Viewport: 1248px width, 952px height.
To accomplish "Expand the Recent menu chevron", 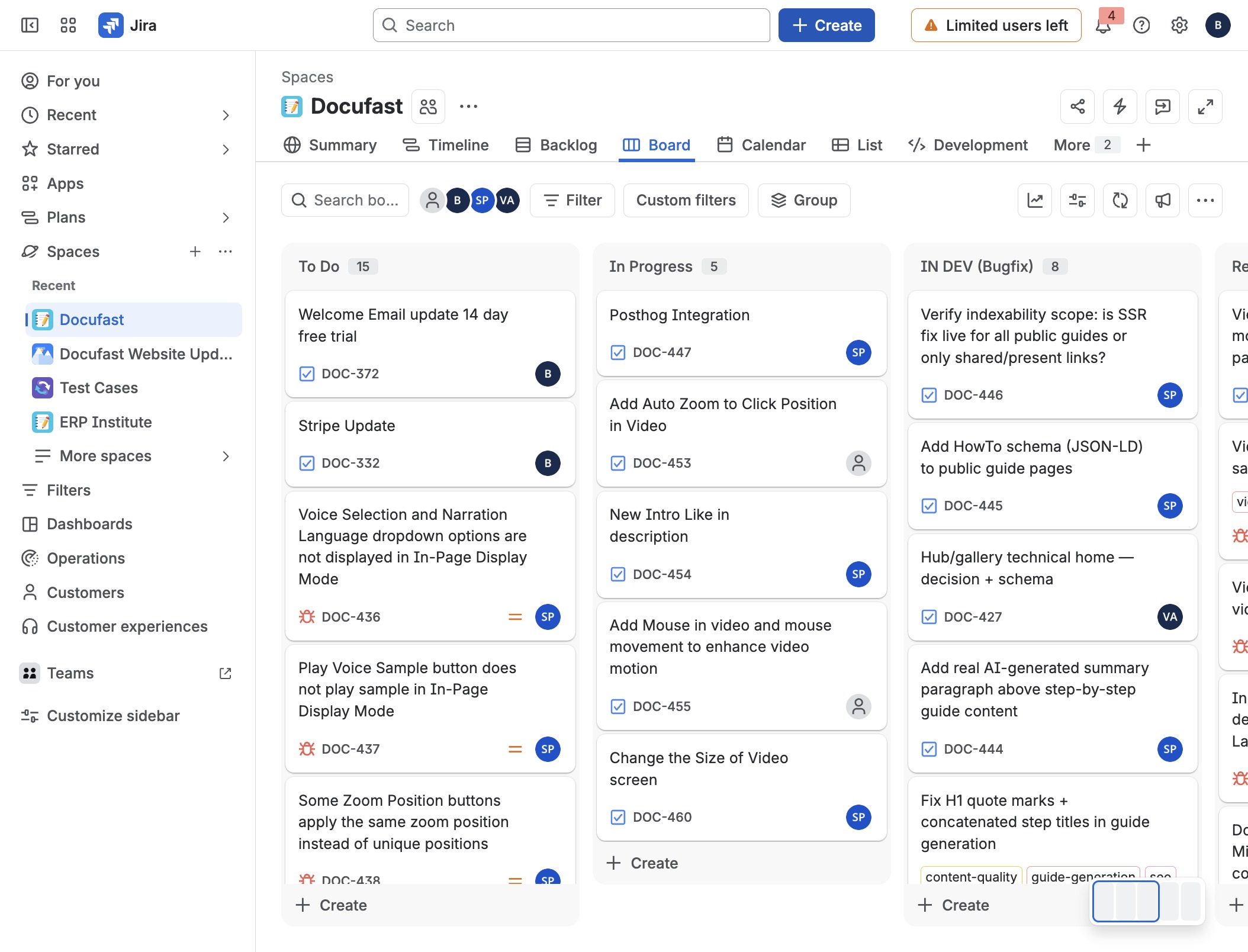I will point(226,115).
